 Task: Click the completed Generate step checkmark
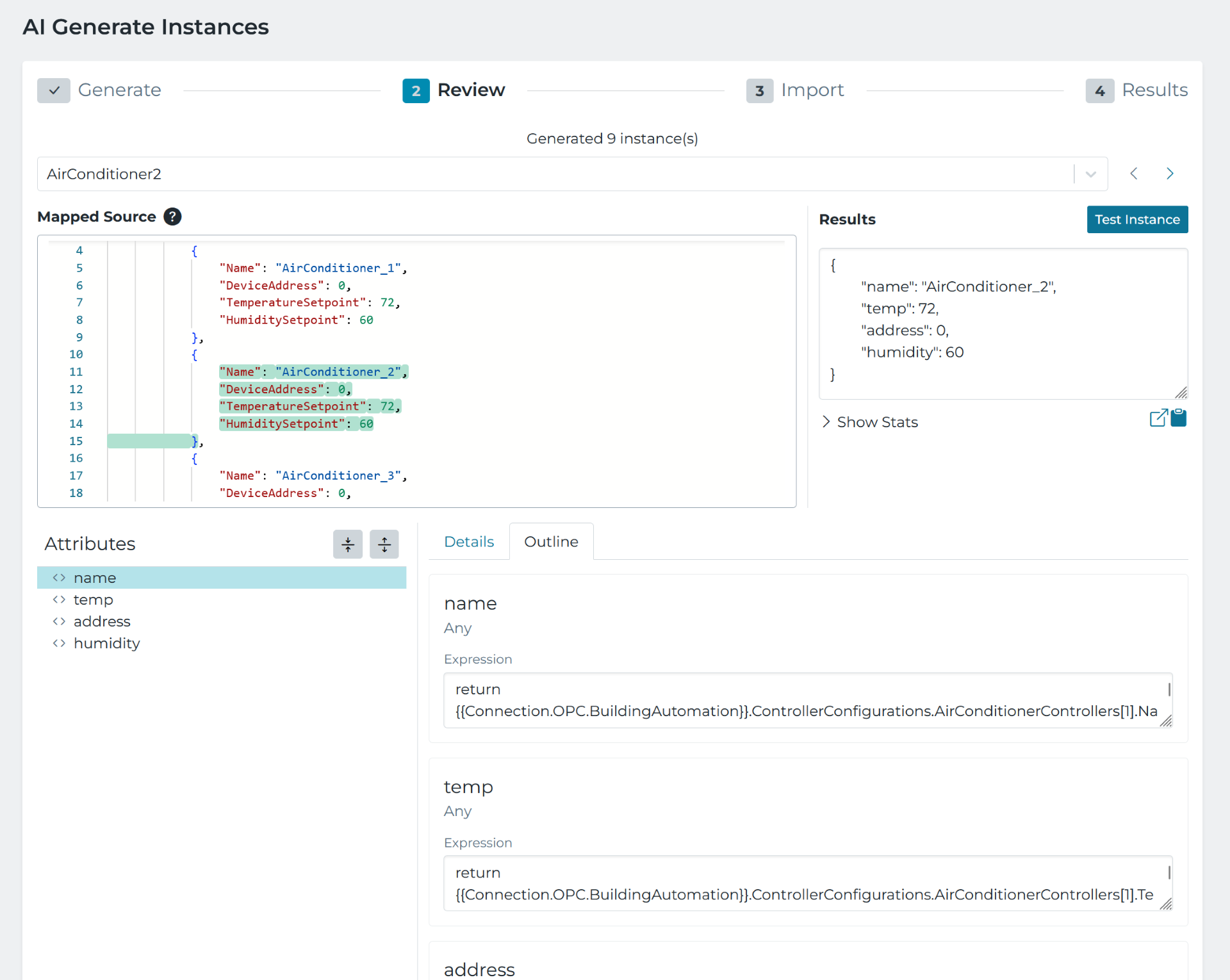54,90
